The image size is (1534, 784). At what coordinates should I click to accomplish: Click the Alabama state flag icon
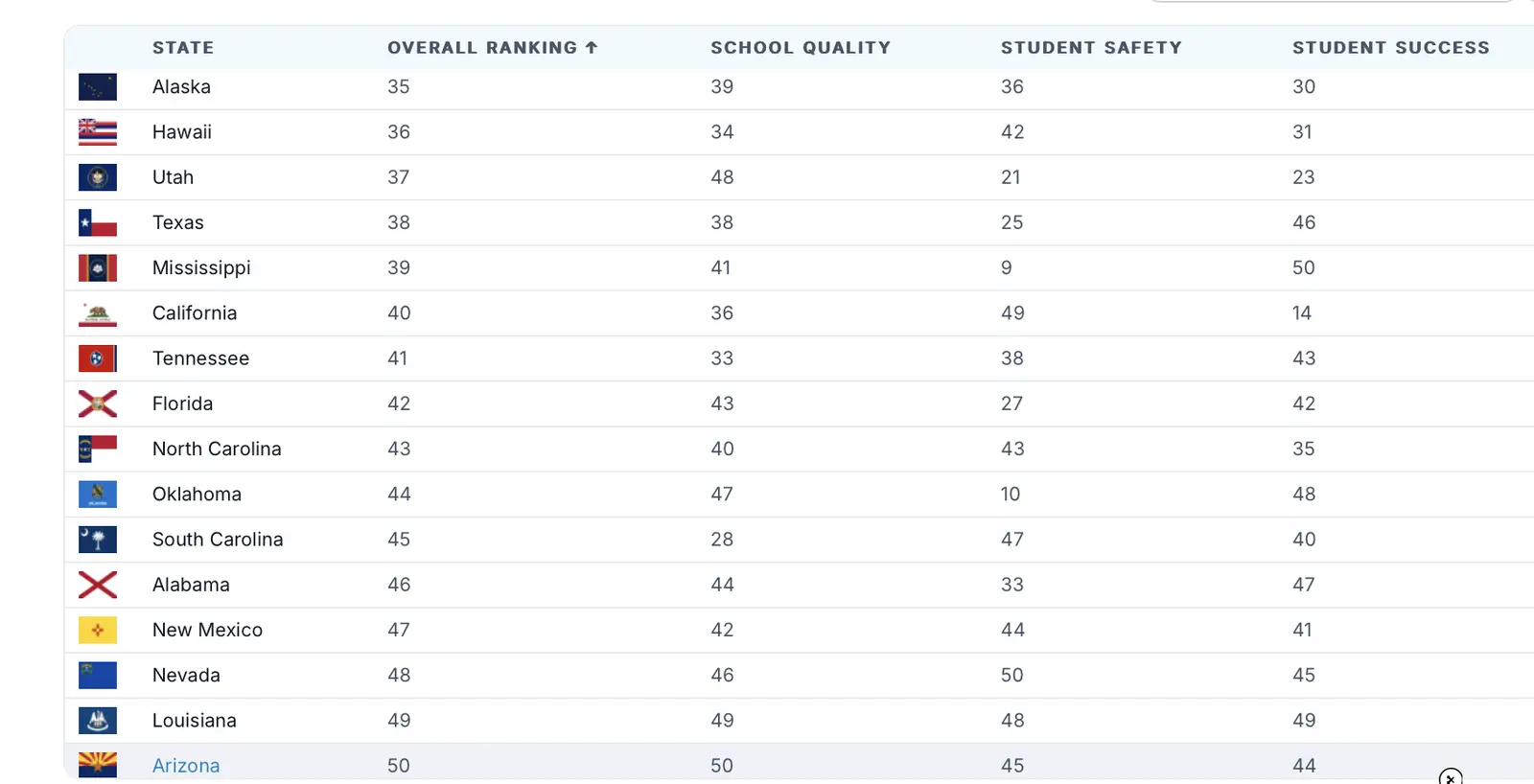click(x=98, y=585)
